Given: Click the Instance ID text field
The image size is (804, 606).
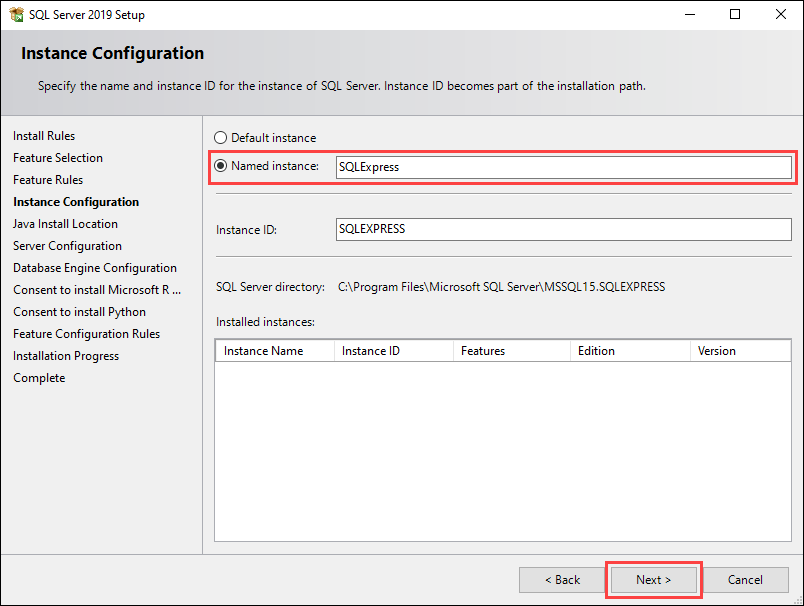Looking at the screenshot, I should coord(563,229).
